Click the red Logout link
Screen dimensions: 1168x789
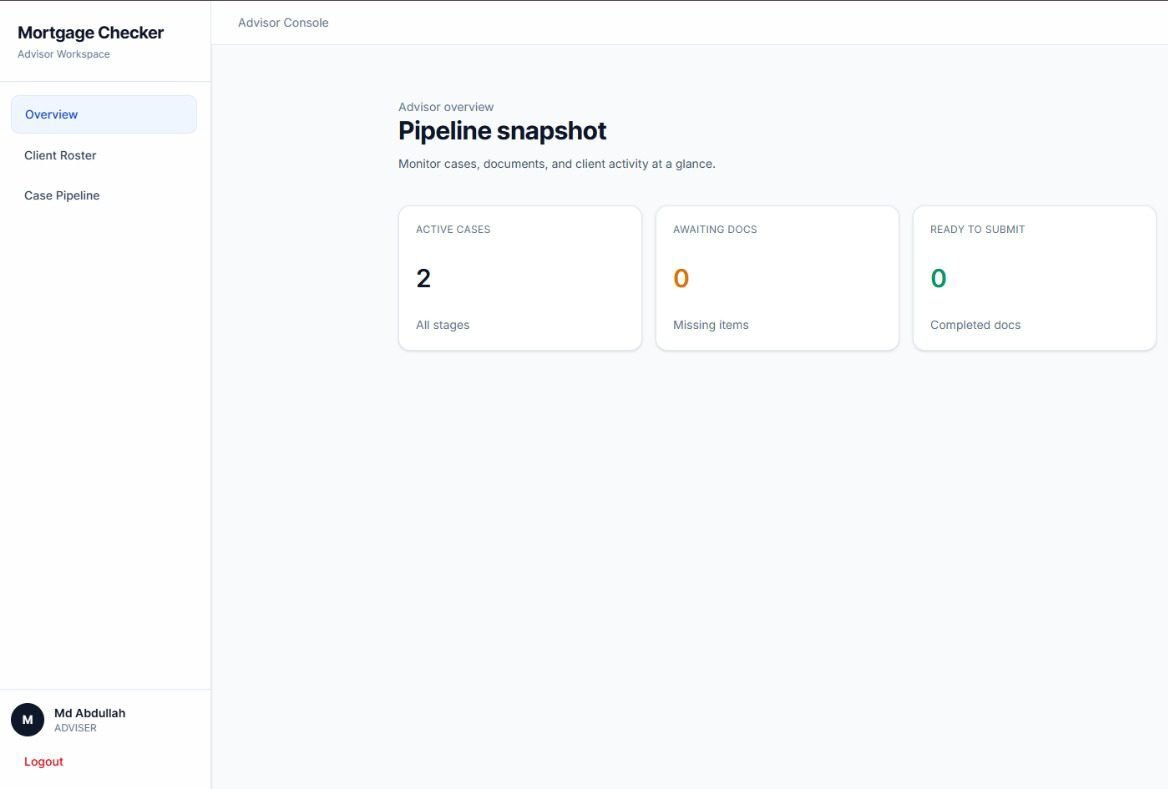(44, 762)
